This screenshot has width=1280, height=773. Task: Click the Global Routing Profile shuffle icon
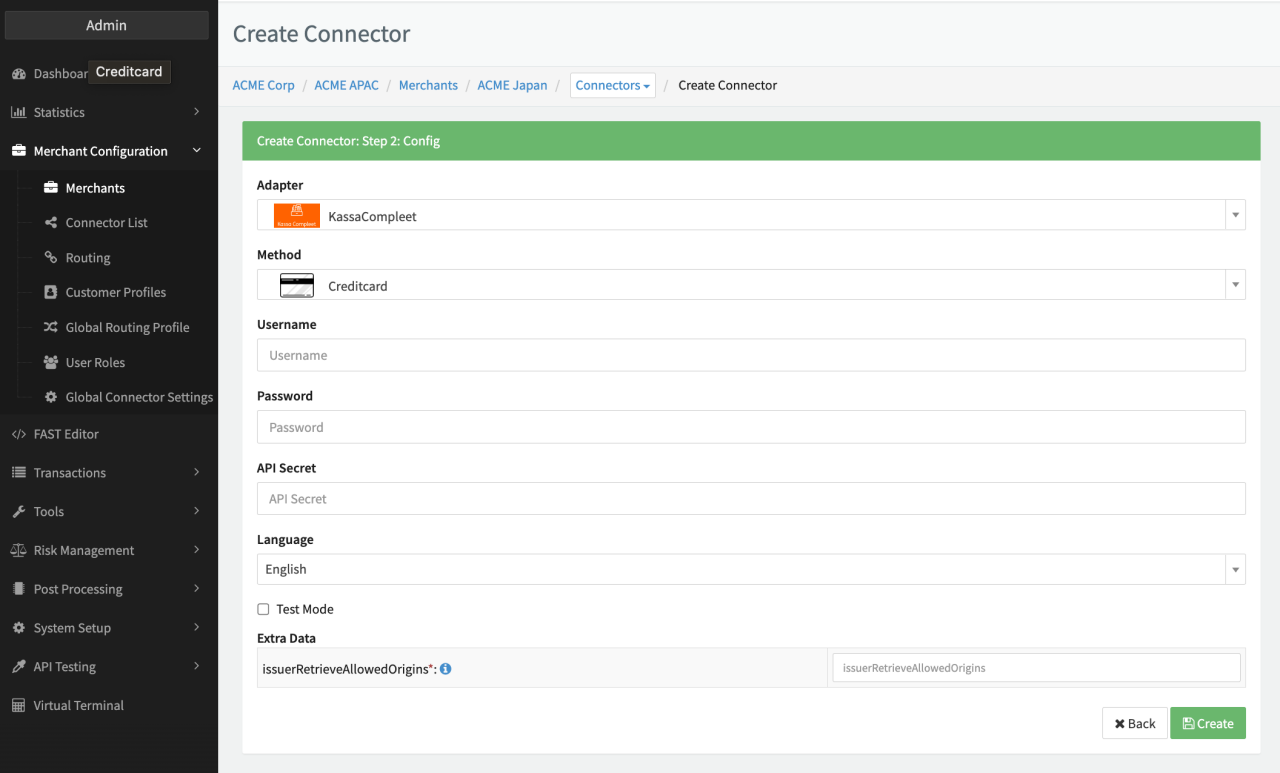click(x=51, y=327)
